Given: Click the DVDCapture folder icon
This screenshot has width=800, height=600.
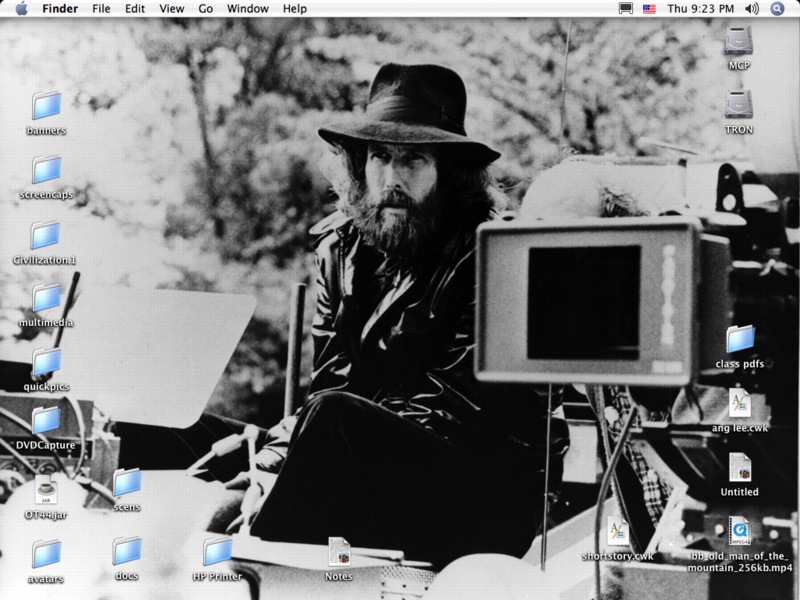Looking at the screenshot, I should point(46,421).
